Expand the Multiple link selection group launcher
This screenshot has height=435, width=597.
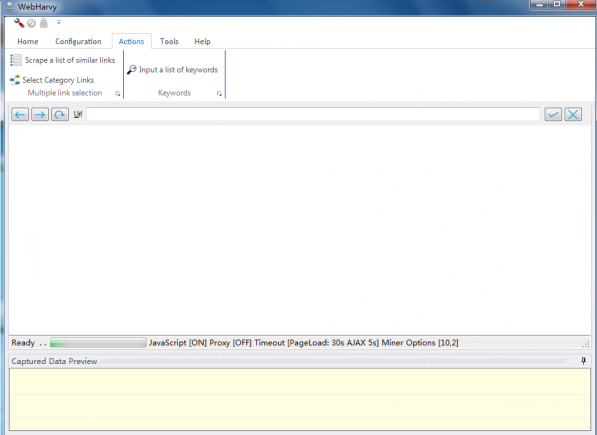click(118, 94)
